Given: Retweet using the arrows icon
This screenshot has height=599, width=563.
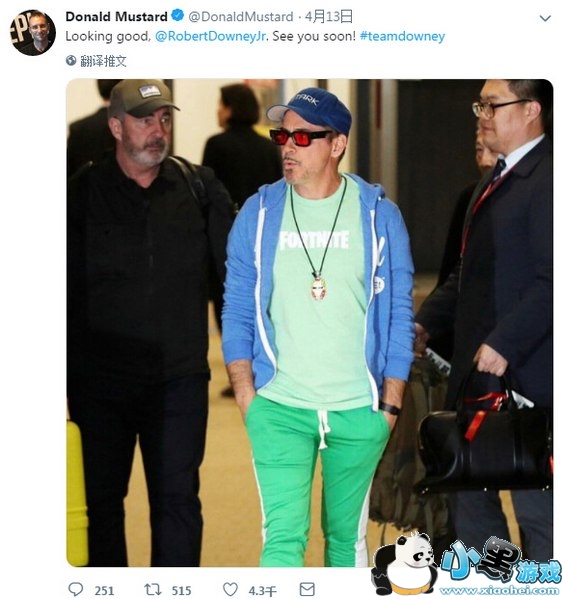Looking at the screenshot, I should 153,589.
